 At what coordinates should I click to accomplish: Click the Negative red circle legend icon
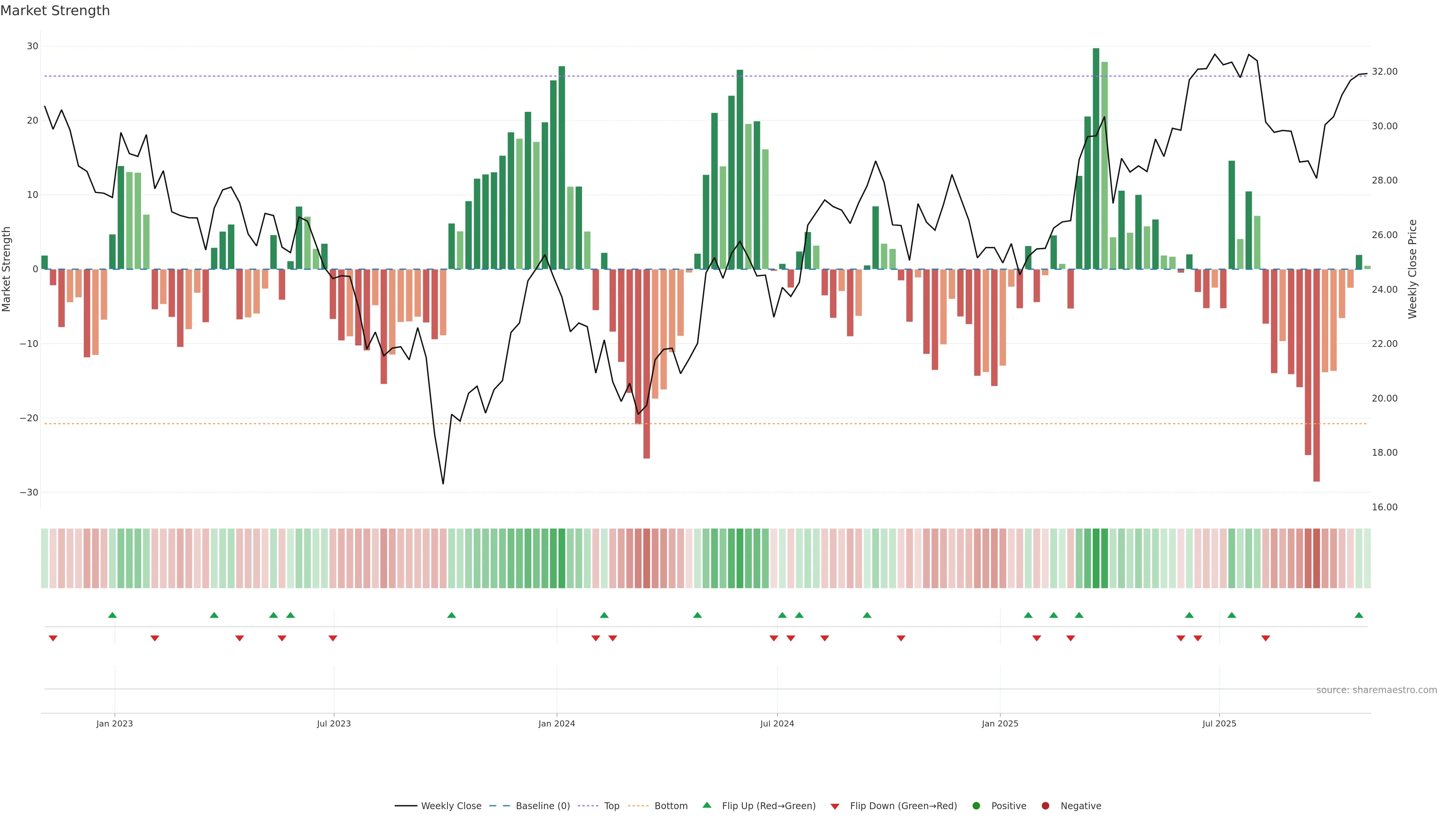pos(1045,806)
